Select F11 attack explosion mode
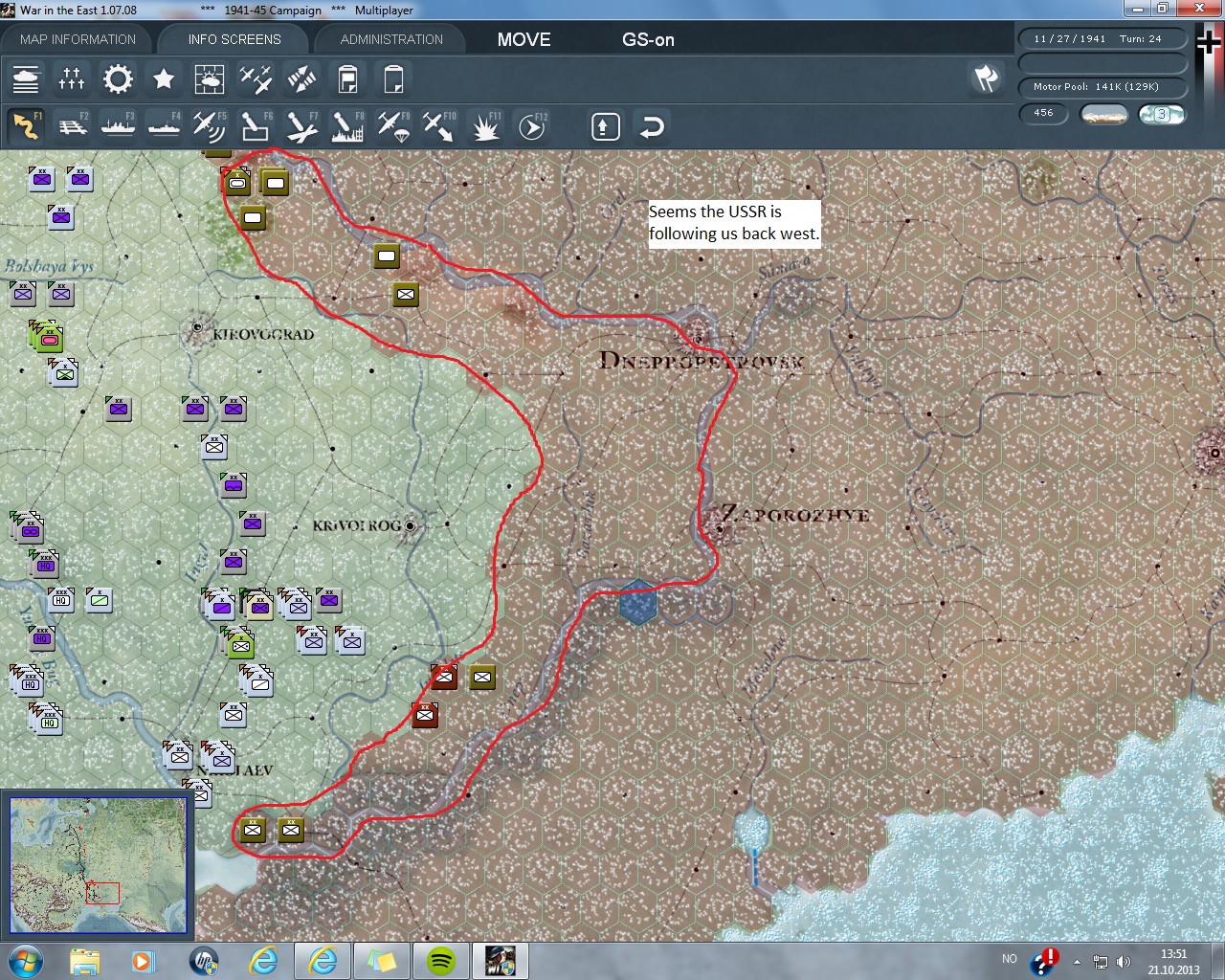Screen dimensions: 1225x980 click(x=485, y=126)
